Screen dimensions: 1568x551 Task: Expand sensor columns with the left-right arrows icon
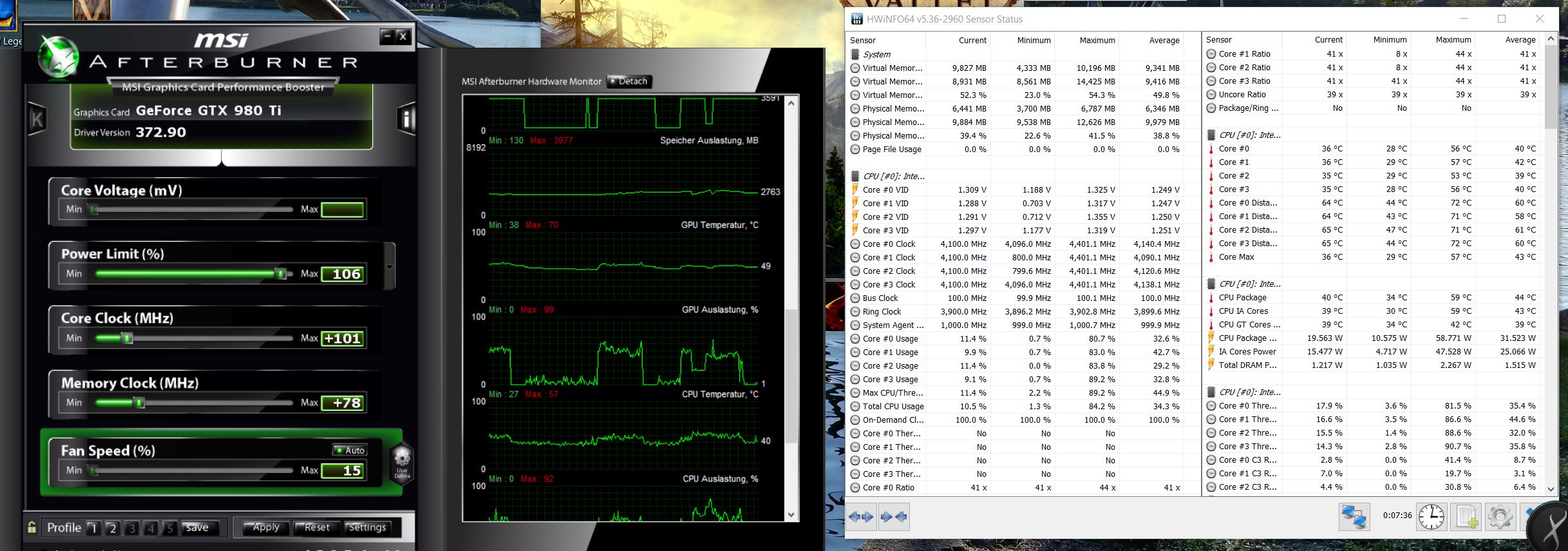[x=861, y=516]
